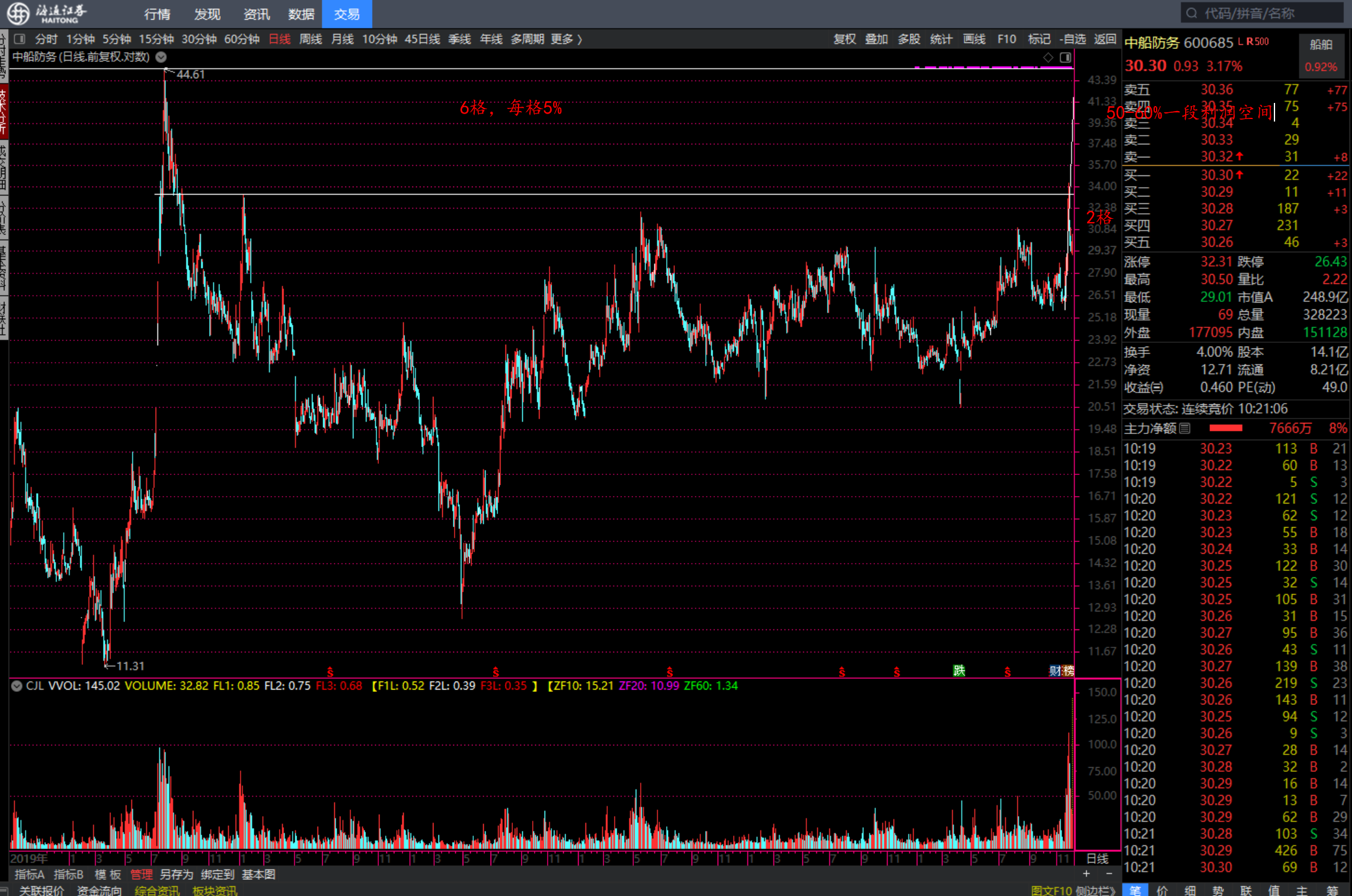1352x896 pixels.
Task: Switch to the 周线 weekly period
Action: click(311, 39)
